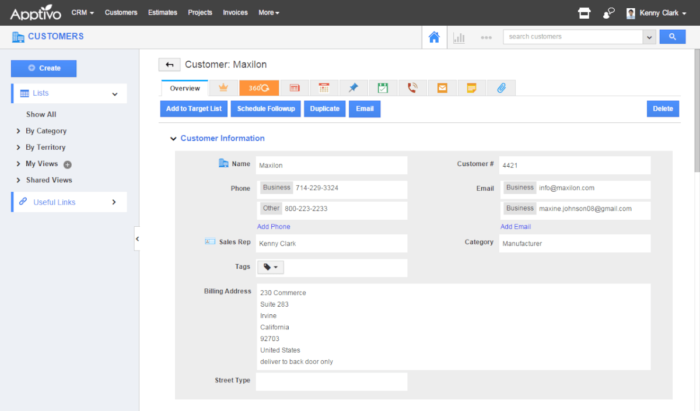Click the Duplicate button
The image size is (700, 411).
pyautogui.click(x=325, y=109)
